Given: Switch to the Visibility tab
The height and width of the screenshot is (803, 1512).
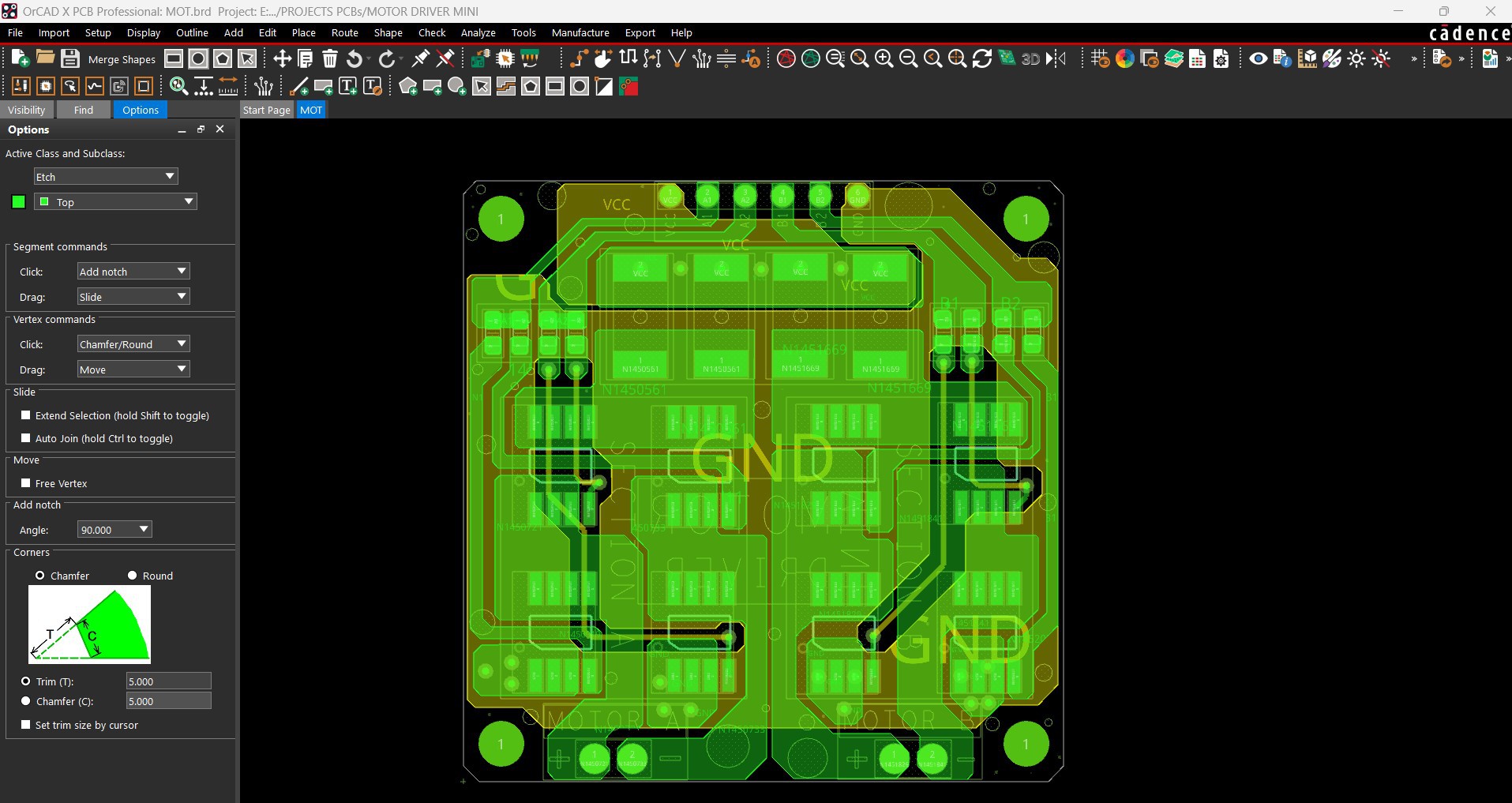Looking at the screenshot, I should click(27, 110).
